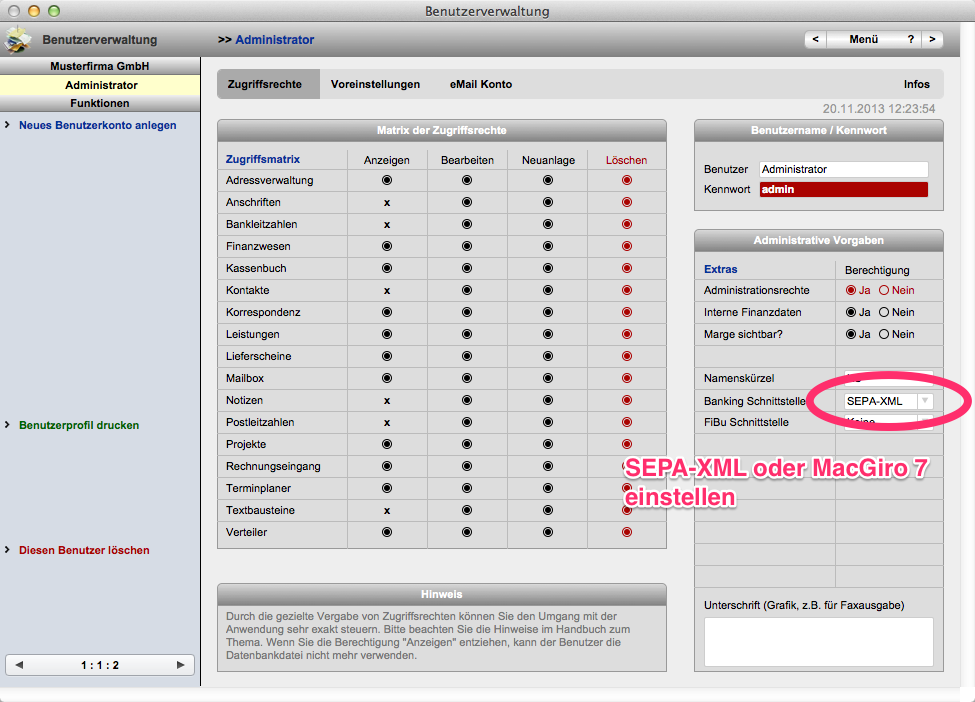Go to previous record with the top-right back arrow
This screenshot has width=975, height=702.
pos(816,40)
